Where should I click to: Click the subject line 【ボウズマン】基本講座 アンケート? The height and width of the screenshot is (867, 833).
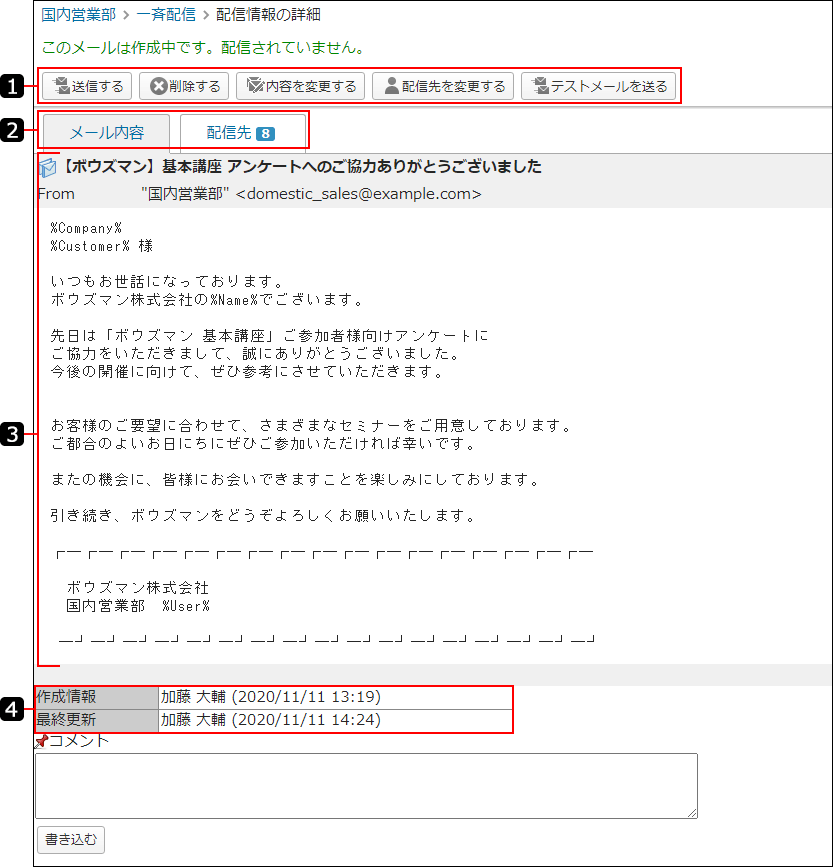tap(301, 166)
